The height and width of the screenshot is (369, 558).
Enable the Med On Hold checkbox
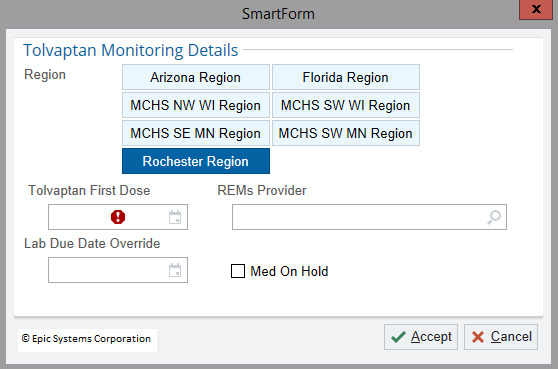(238, 271)
